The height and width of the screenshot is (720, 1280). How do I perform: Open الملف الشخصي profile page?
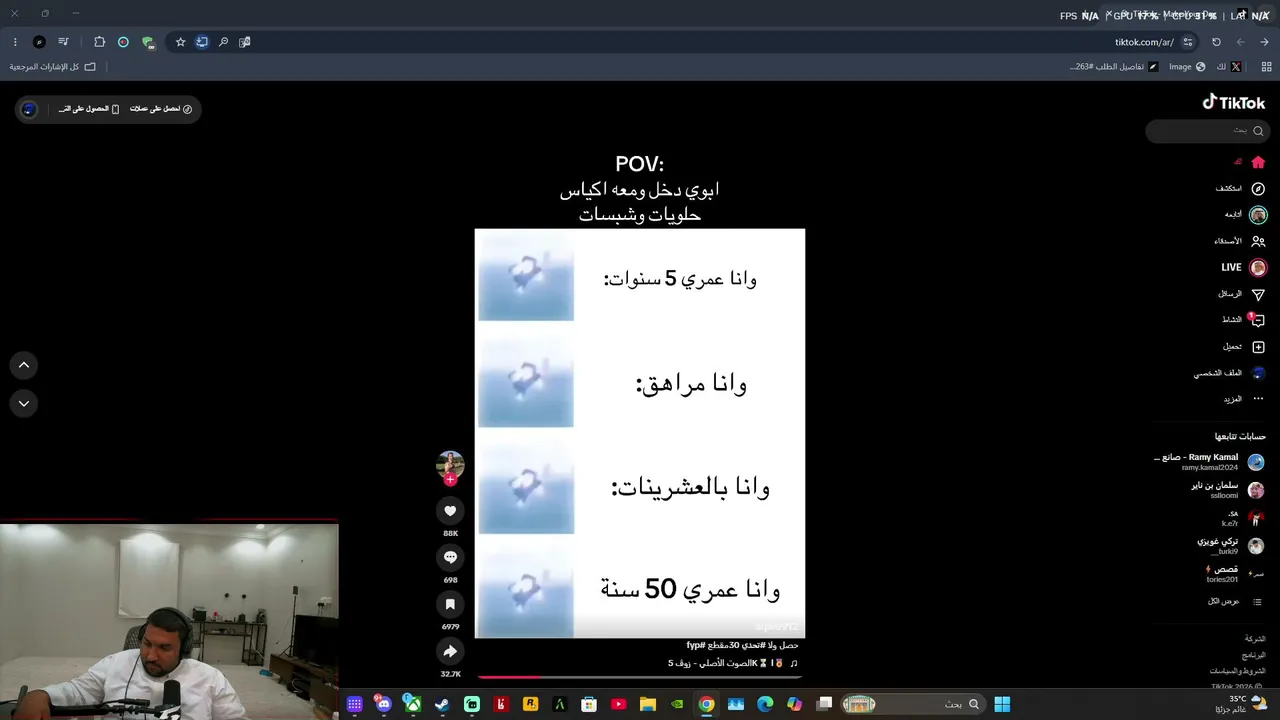(1230, 373)
